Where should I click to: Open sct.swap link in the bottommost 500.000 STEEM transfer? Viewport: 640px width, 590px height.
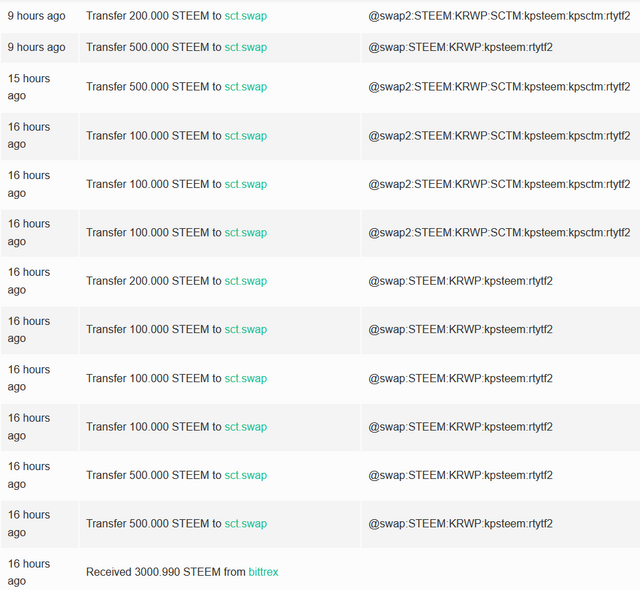(x=246, y=523)
